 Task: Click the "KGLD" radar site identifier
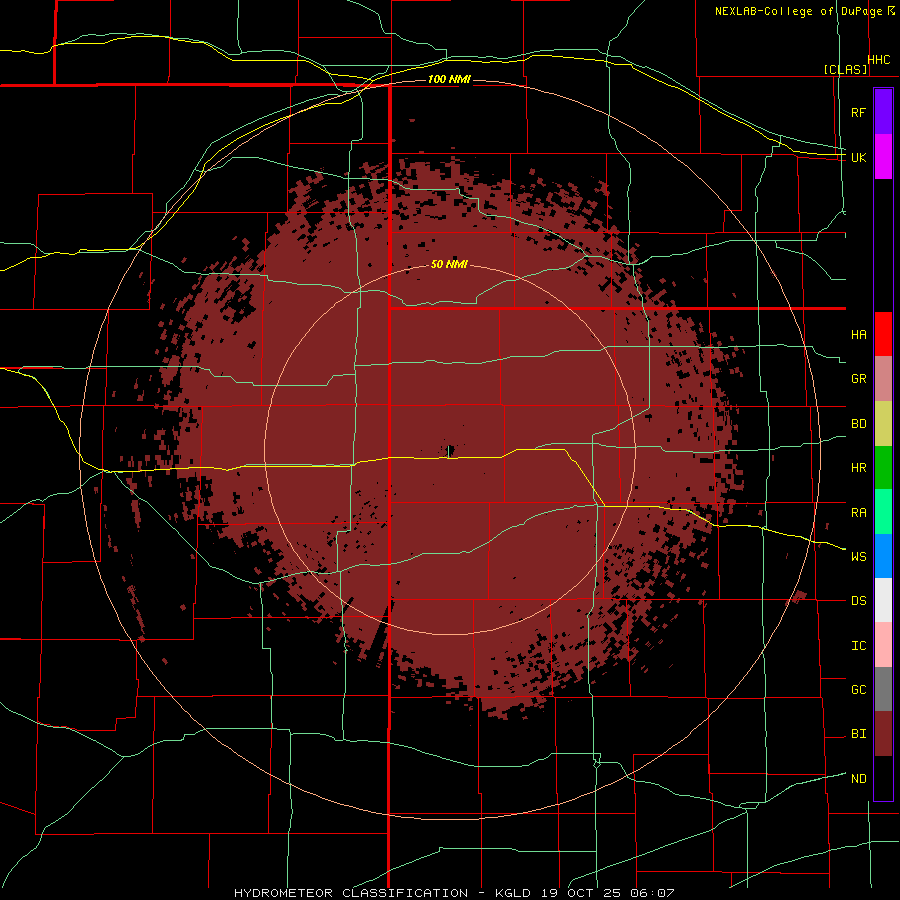[513, 893]
